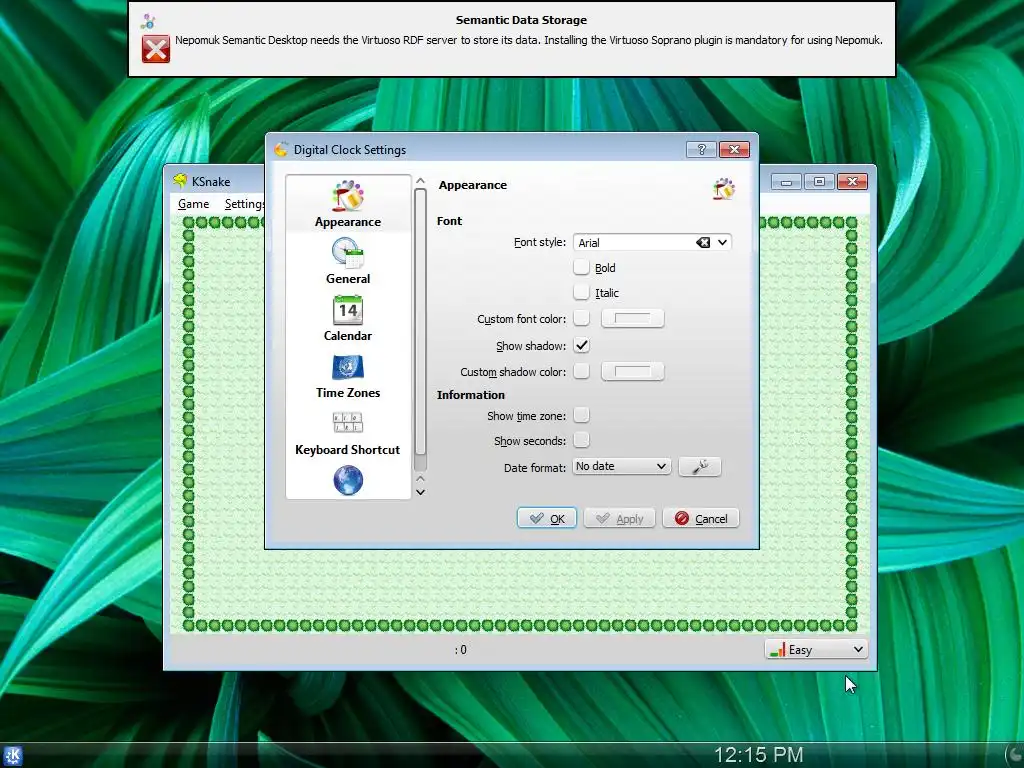Screen dimensions: 1024x768
Task: Click the Semantic Data Storage notification title
Action: (x=521, y=20)
